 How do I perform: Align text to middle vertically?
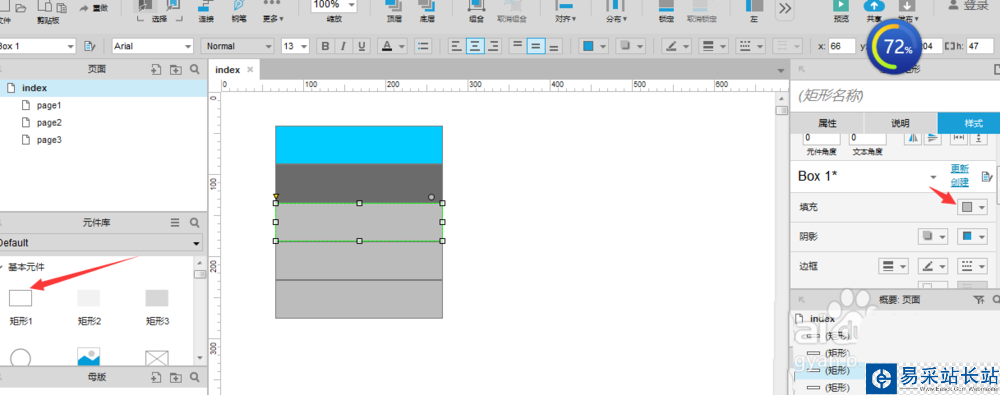536,46
